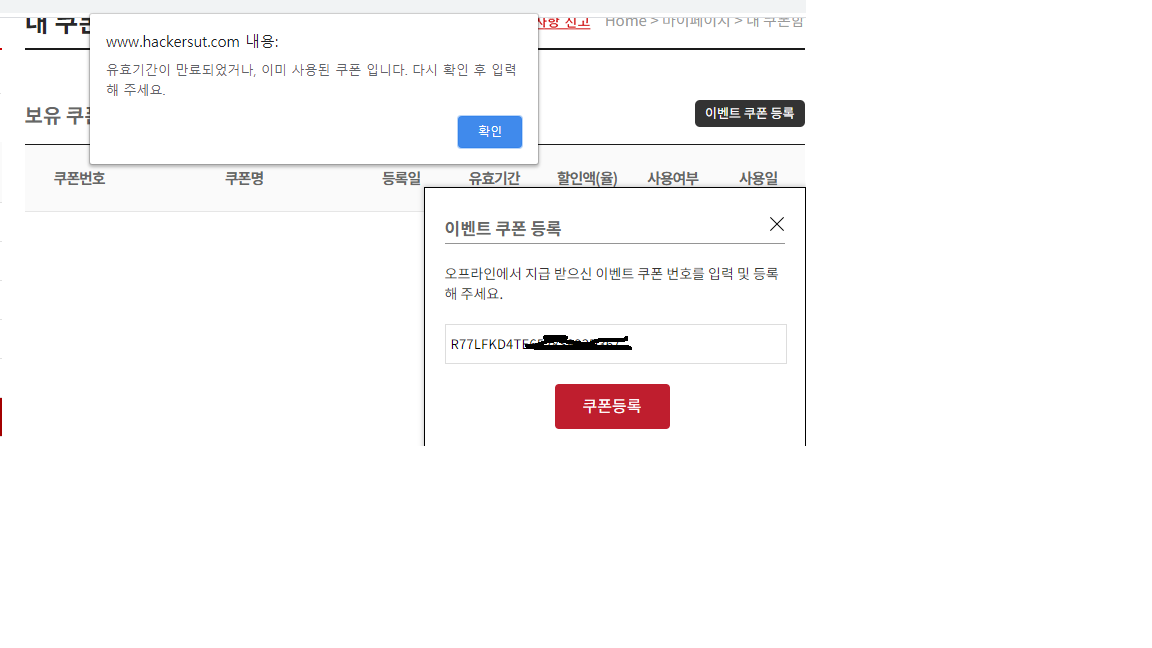Select the 쿠폰번호 column header
Screen dimensions: 1152x648
tap(79, 179)
